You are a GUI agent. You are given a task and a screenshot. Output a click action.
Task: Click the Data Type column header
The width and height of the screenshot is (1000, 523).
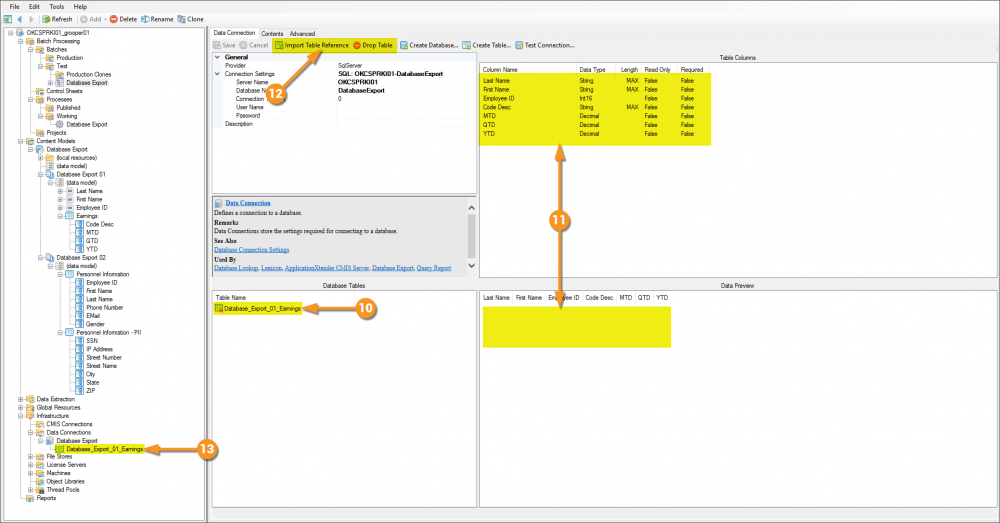[x=592, y=70]
